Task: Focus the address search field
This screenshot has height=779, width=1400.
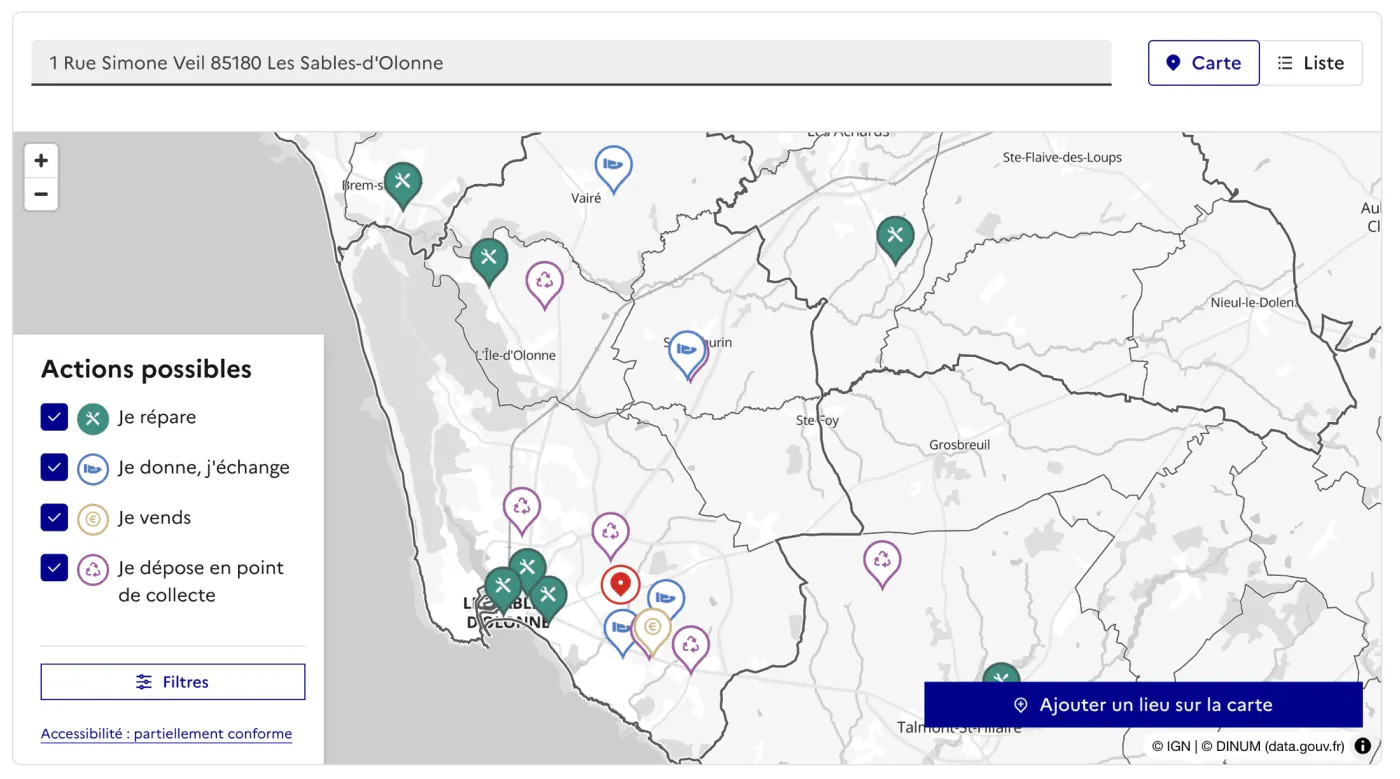Action: pyautogui.click(x=571, y=63)
